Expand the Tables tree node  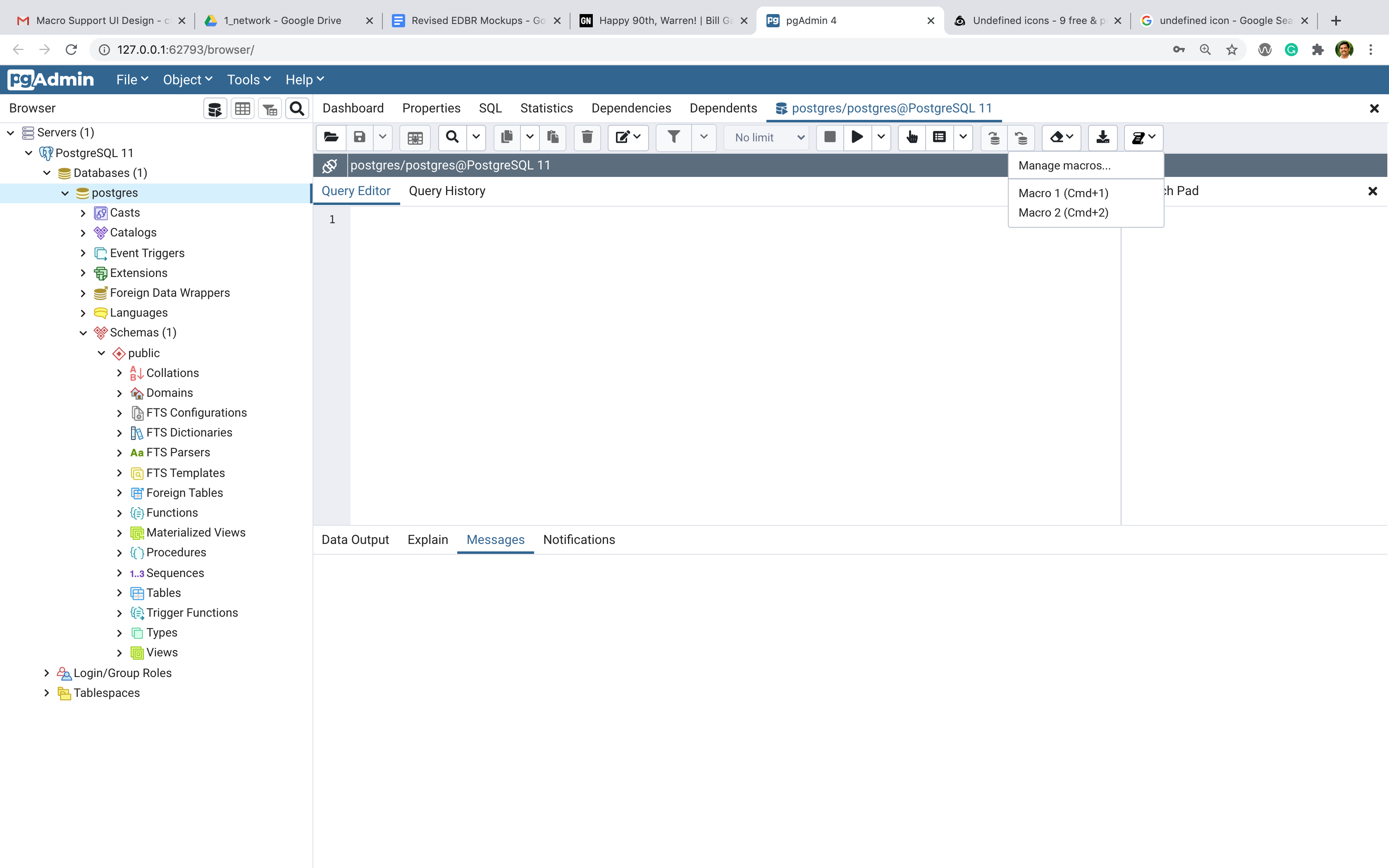[x=119, y=593]
